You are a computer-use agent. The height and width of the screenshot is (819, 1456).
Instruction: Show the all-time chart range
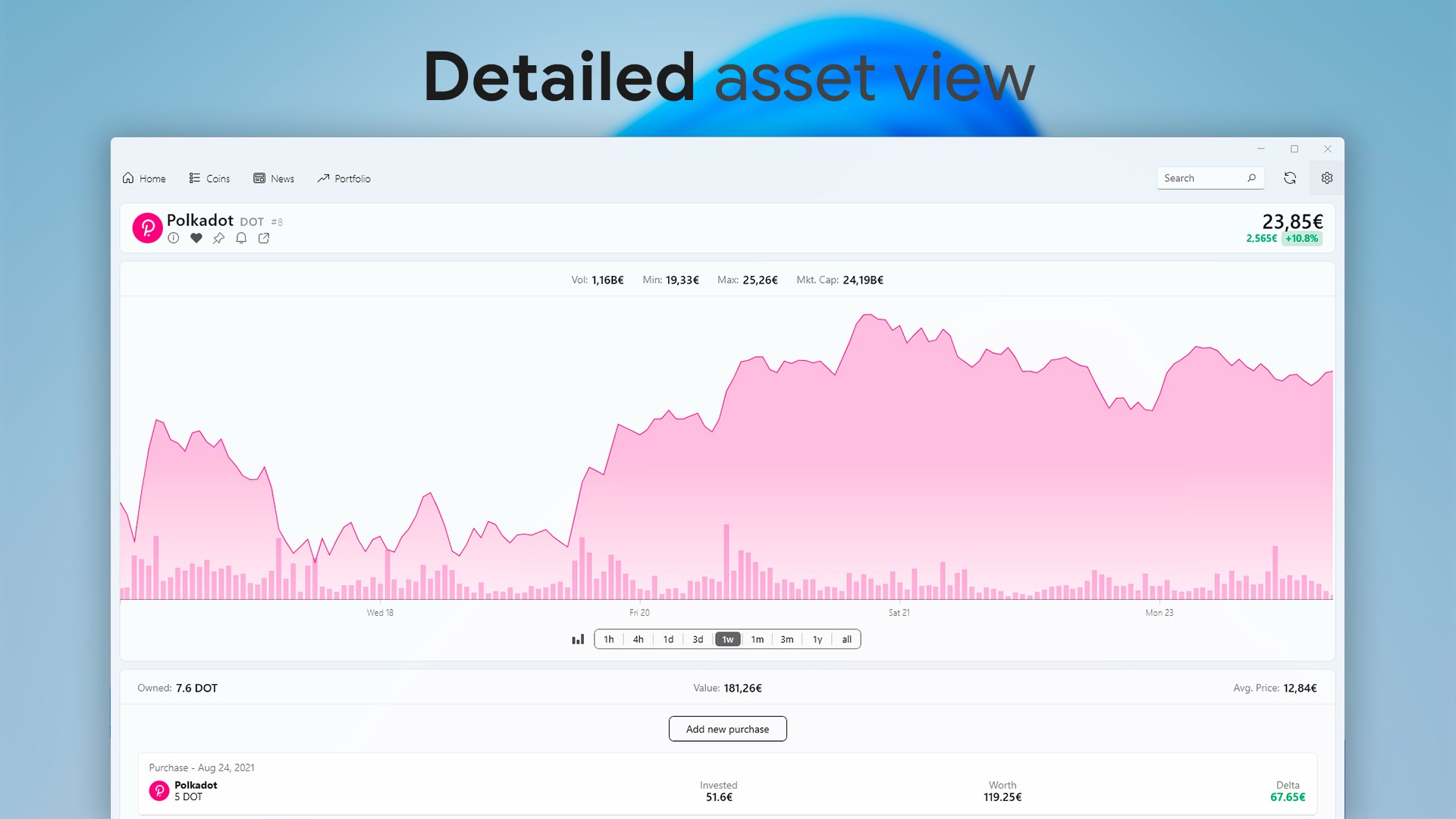pos(846,639)
